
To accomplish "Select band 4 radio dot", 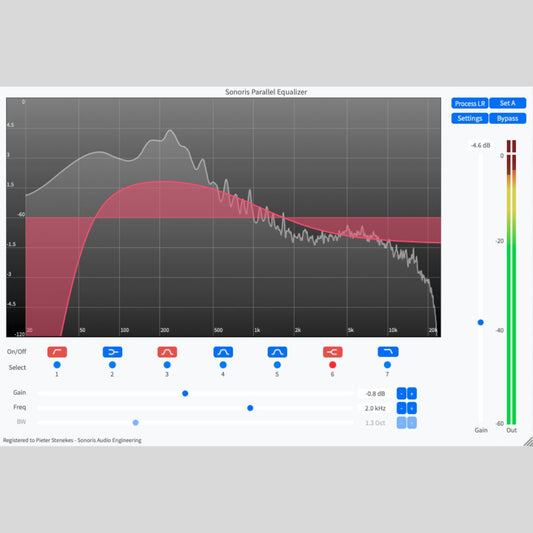I will [223, 365].
